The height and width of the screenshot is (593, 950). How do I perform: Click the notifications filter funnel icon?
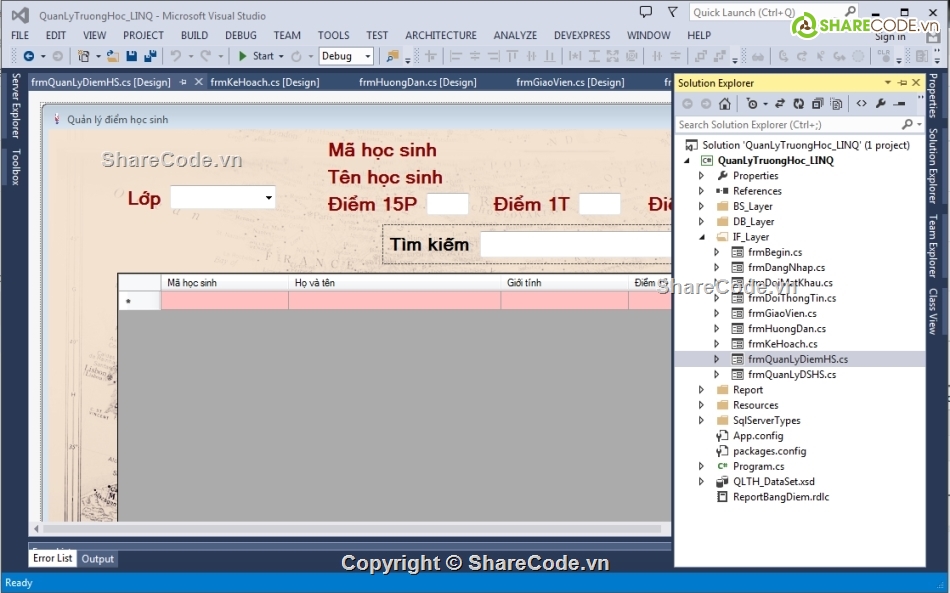point(673,12)
